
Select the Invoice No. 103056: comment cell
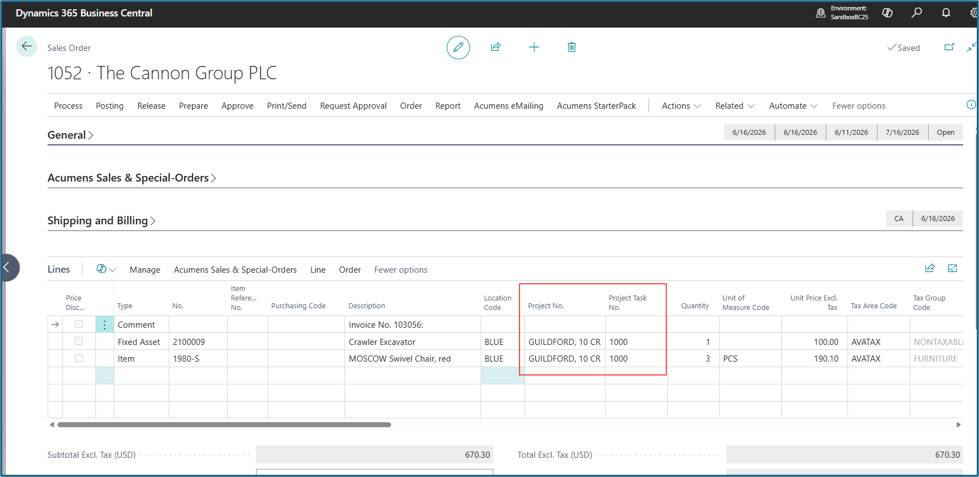click(412, 325)
